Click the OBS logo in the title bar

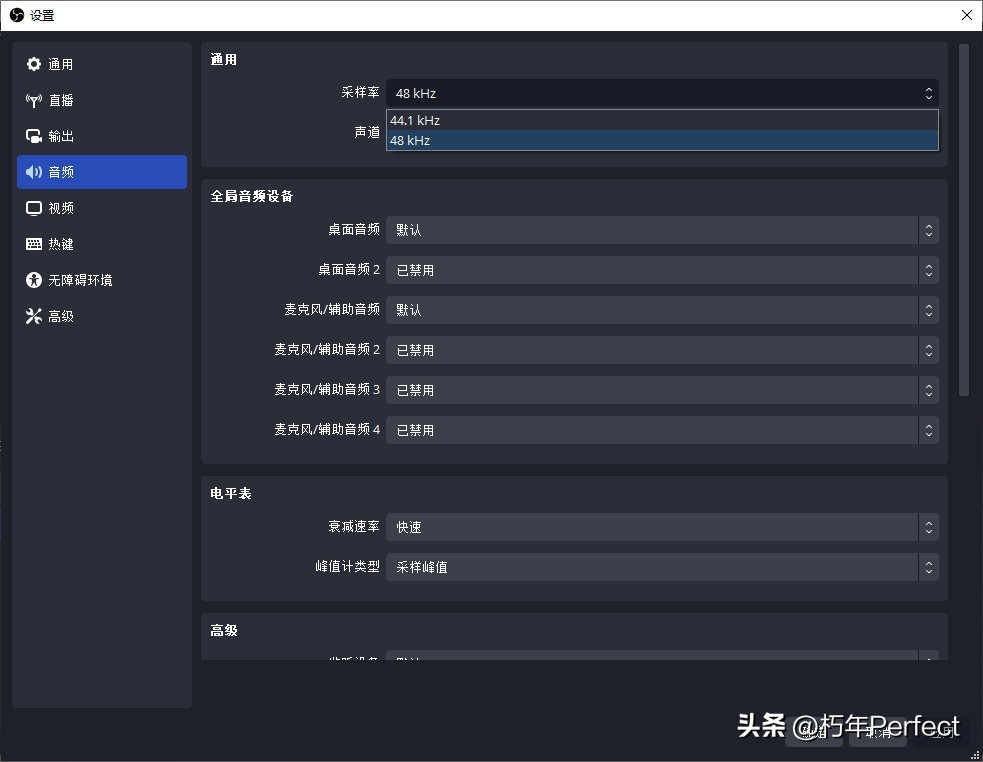pos(16,15)
